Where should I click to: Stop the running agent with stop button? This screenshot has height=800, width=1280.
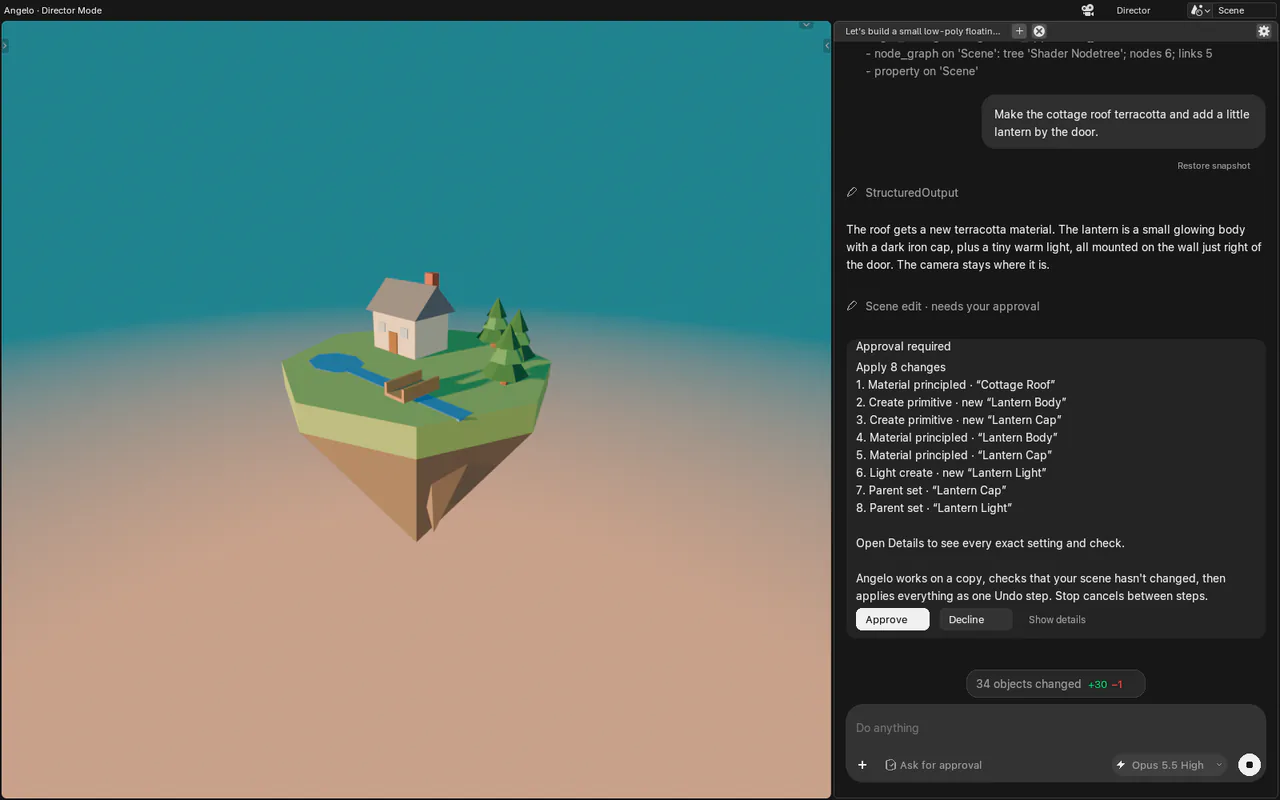1249,765
